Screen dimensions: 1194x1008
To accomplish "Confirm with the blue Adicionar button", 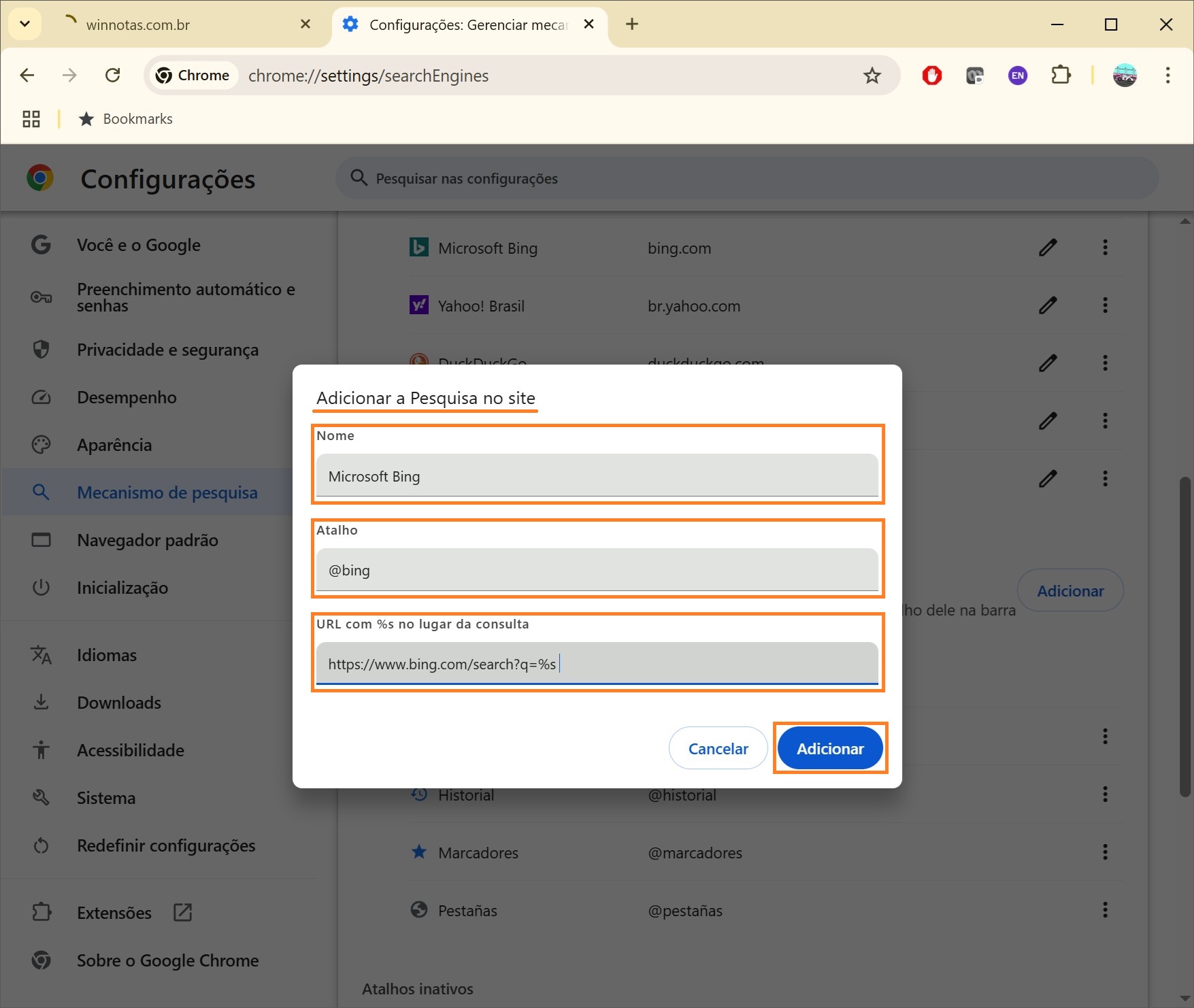I will tap(830, 748).
